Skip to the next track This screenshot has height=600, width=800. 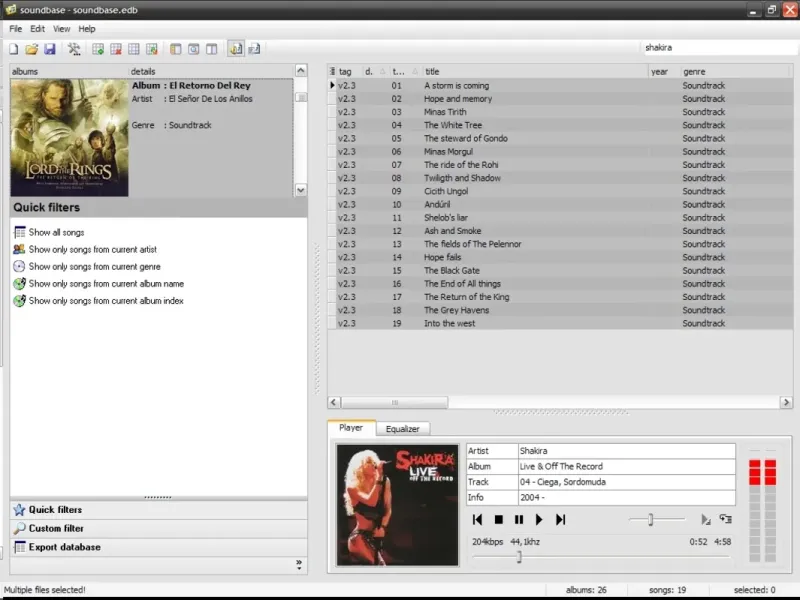tap(560, 519)
